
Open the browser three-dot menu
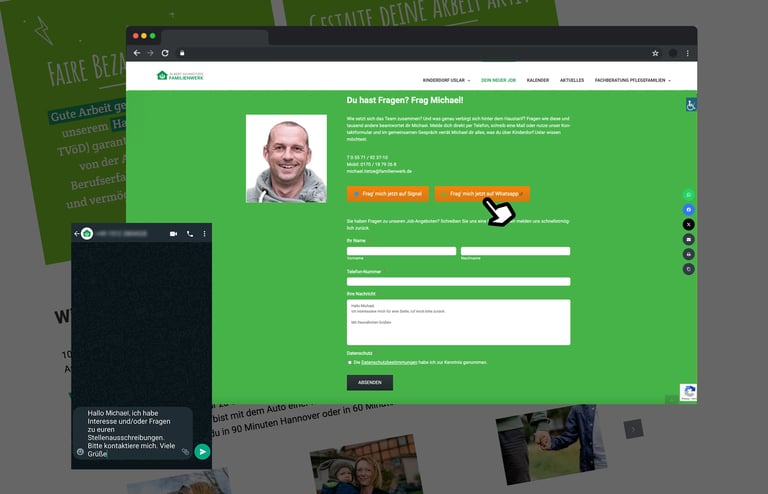[x=687, y=53]
